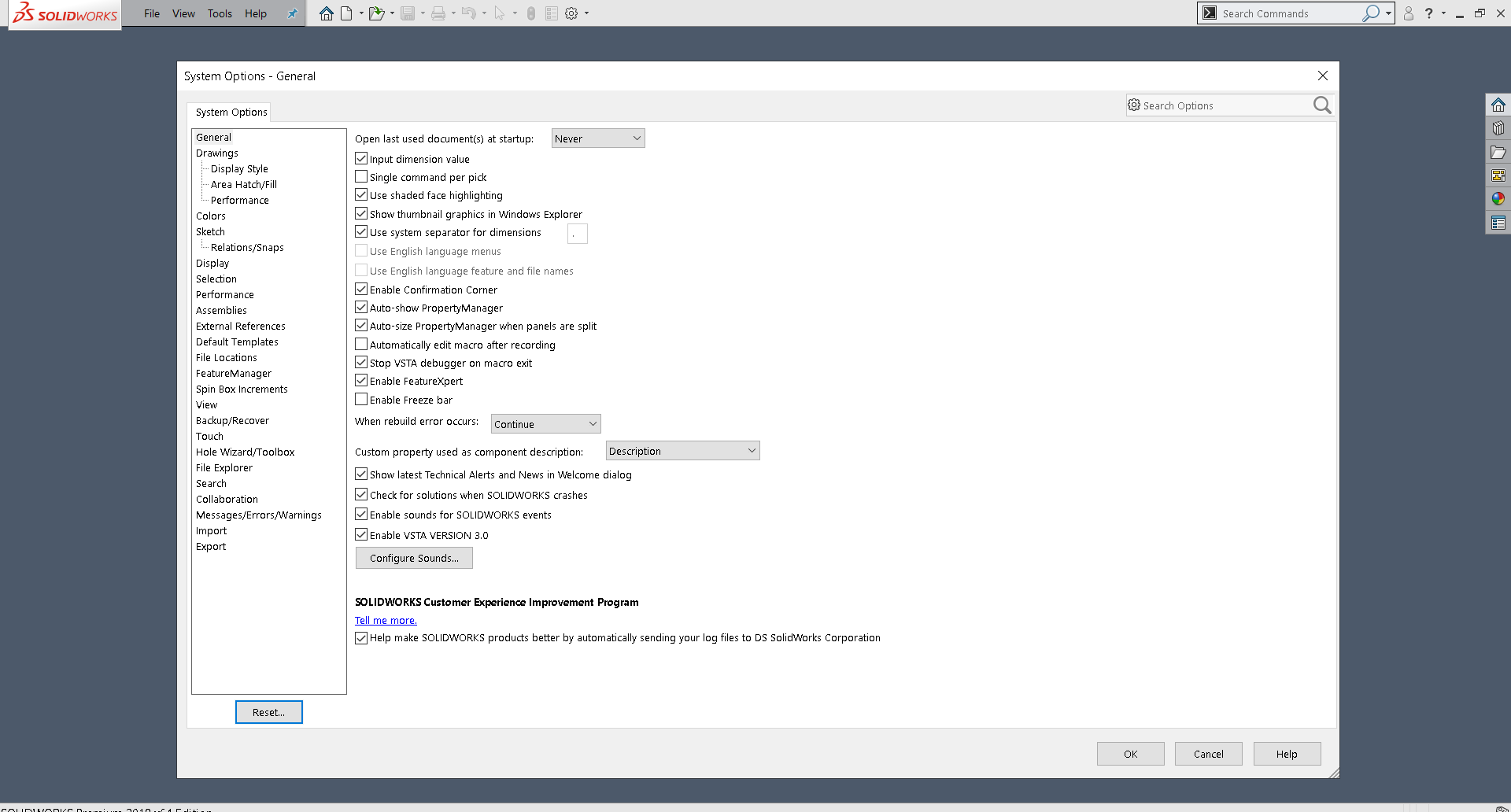
Task: Open the Tell me more link
Action: (x=386, y=620)
